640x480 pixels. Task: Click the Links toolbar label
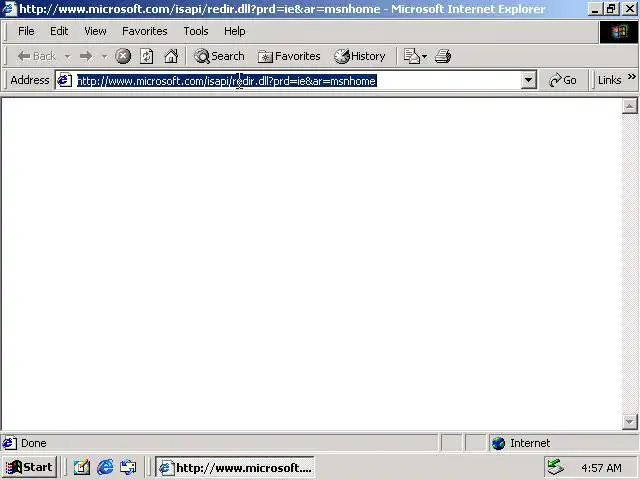[609, 80]
